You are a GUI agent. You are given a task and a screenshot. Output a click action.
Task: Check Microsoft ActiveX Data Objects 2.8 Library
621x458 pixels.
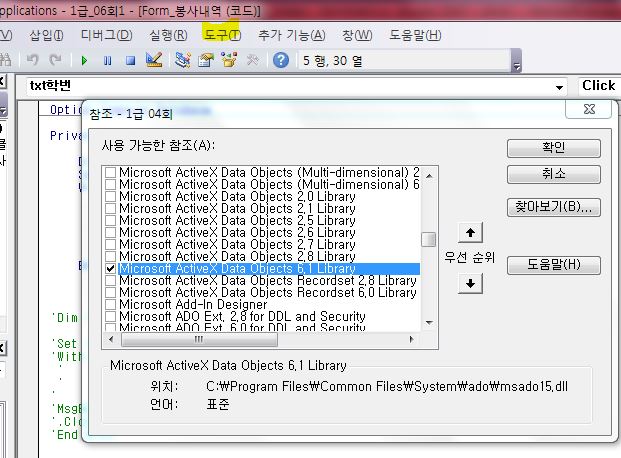point(111,257)
